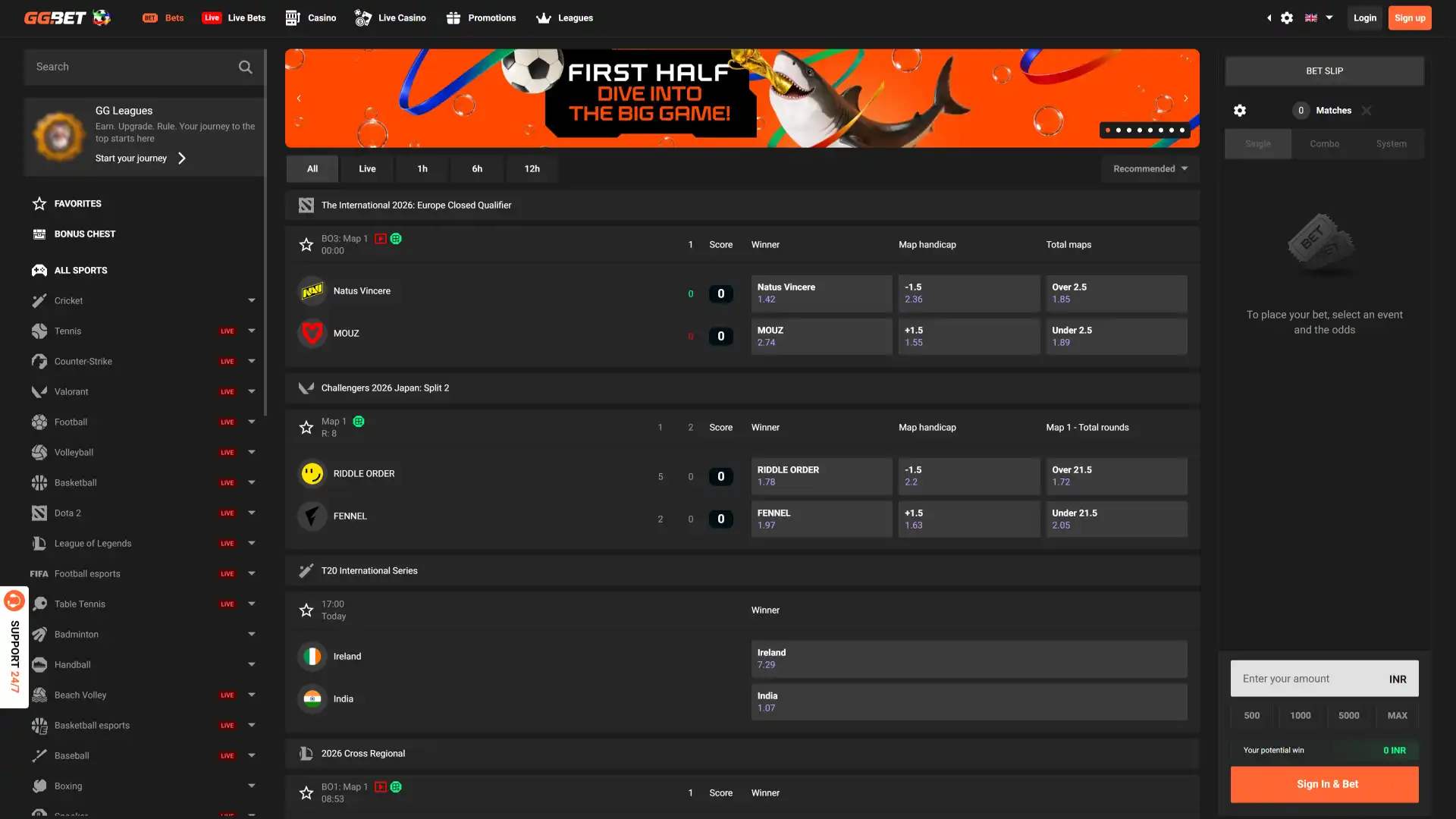1456x819 pixels.
Task: Click the Ireland flag icon
Action: coord(312,656)
